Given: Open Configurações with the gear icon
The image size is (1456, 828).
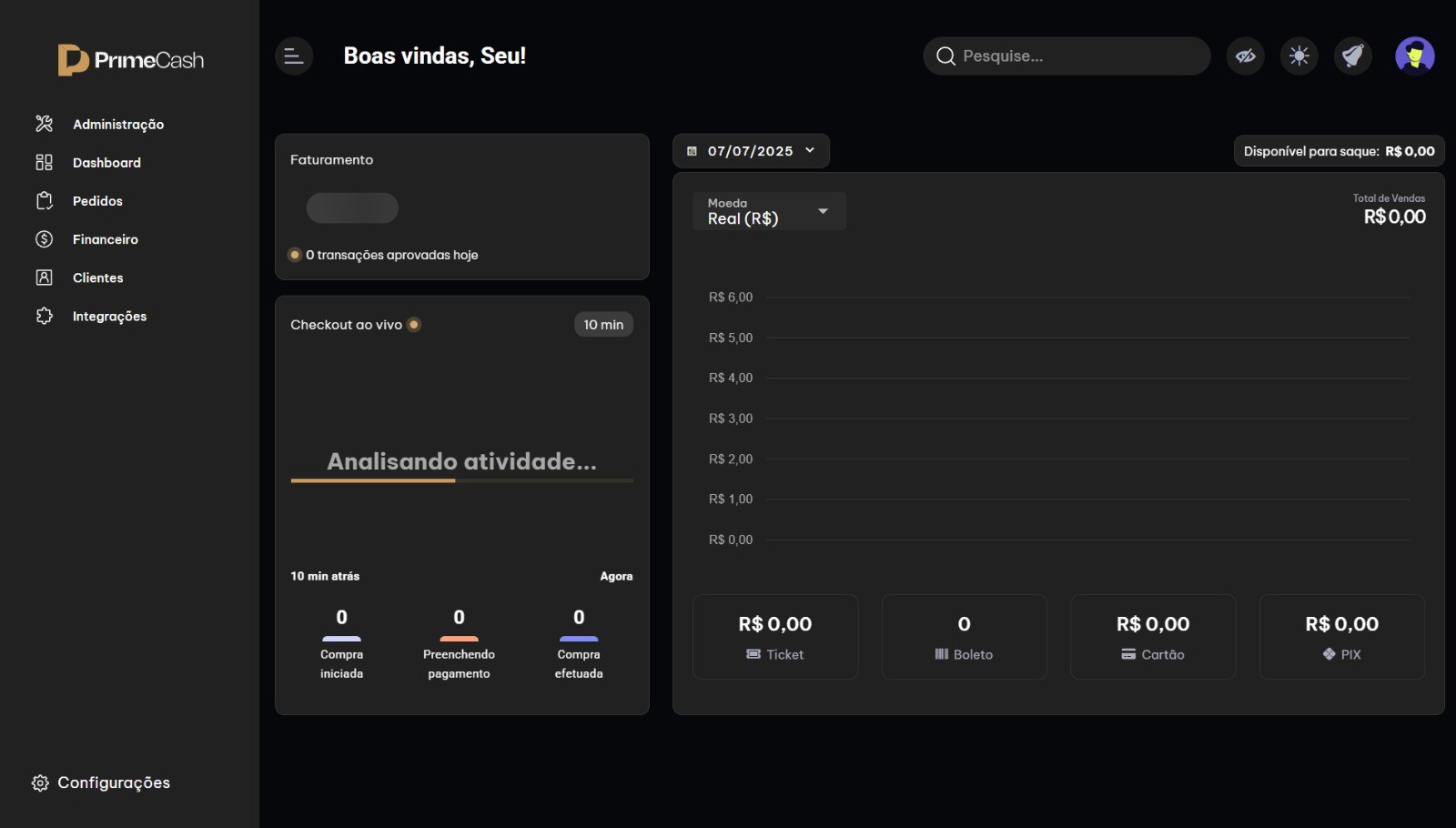Looking at the screenshot, I should pyautogui.click(x=40, y=783).
